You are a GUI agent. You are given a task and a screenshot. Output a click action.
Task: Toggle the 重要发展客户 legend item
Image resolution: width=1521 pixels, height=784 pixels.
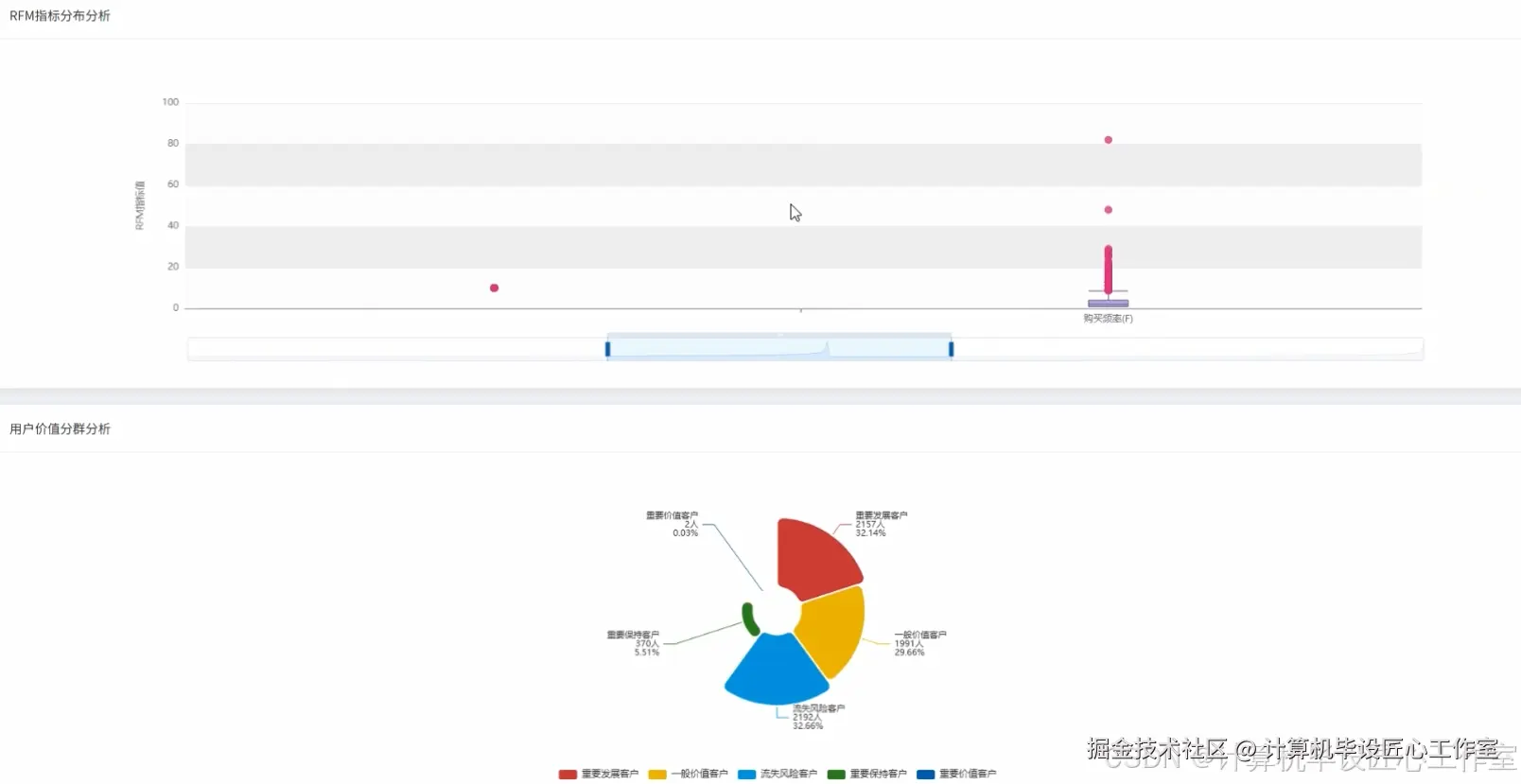(599, 774)
